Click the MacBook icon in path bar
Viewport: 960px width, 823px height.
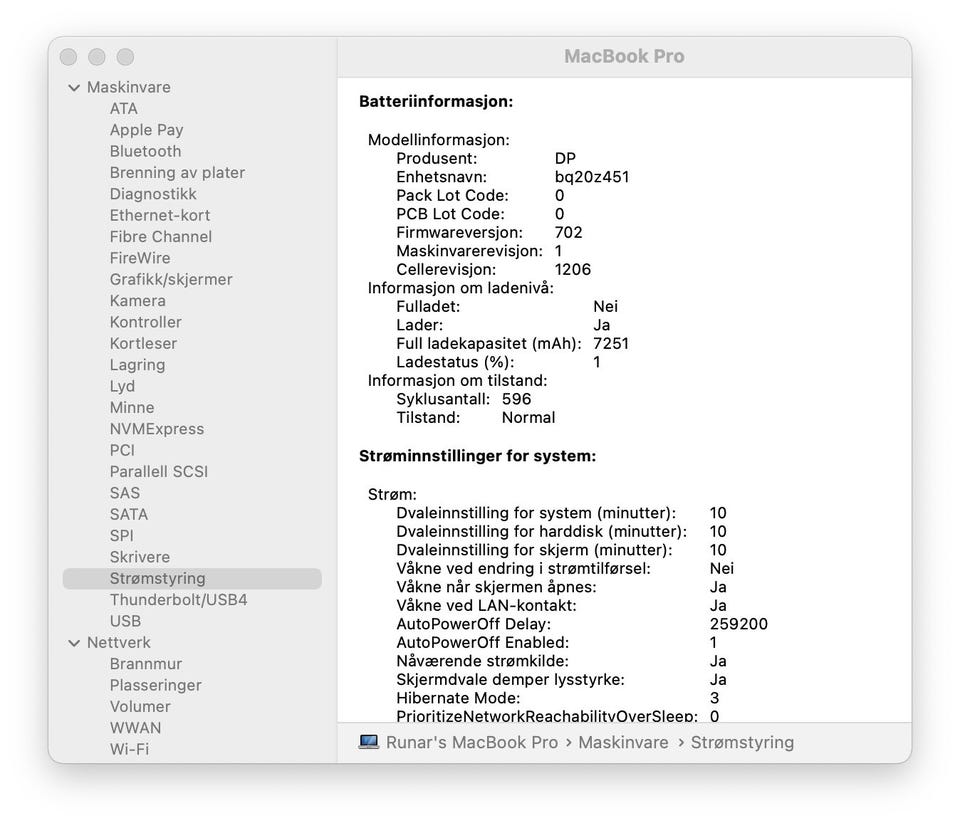[369, 742]
